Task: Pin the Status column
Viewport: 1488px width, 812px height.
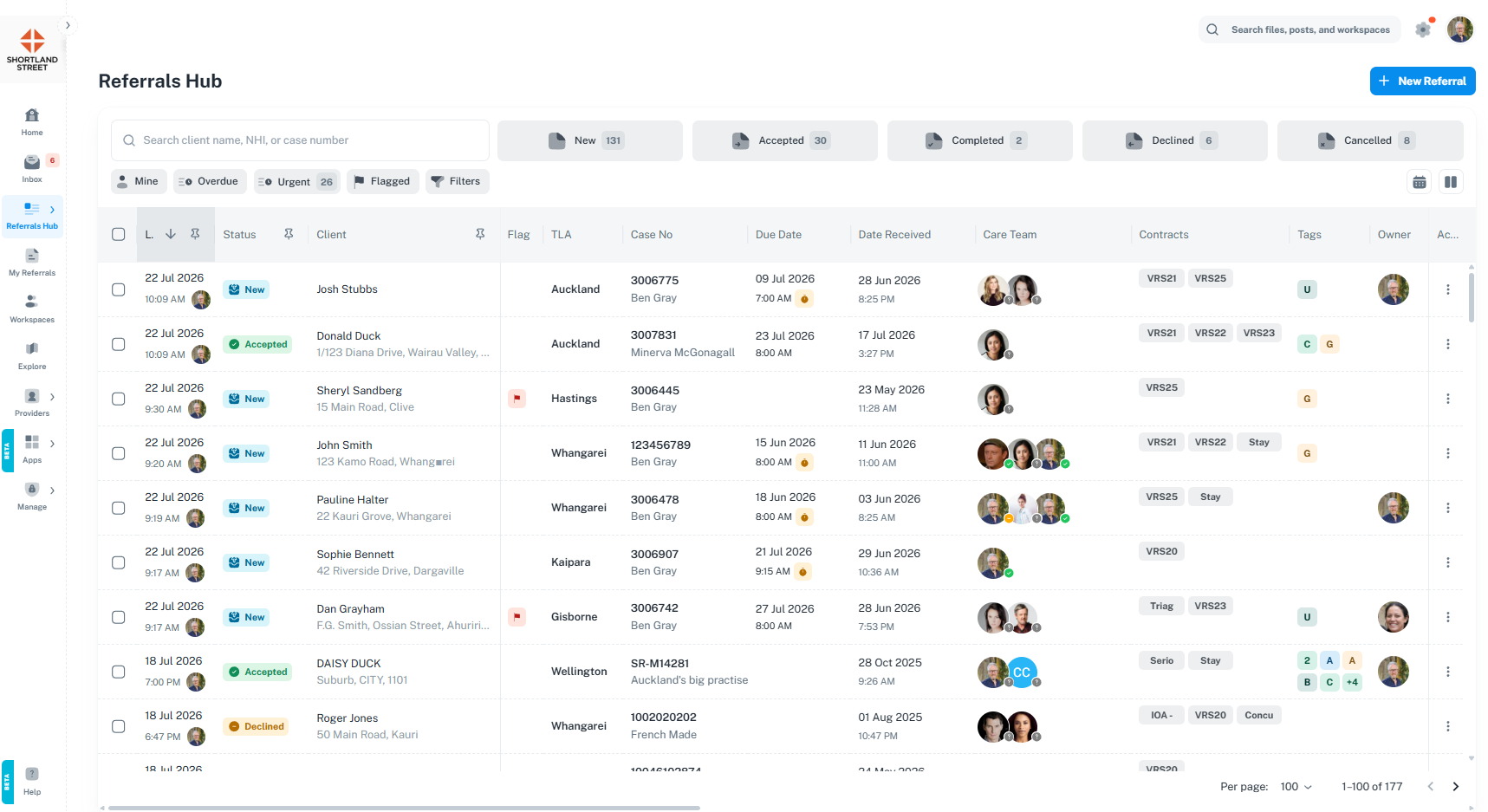Action: [x=289, y=234]
